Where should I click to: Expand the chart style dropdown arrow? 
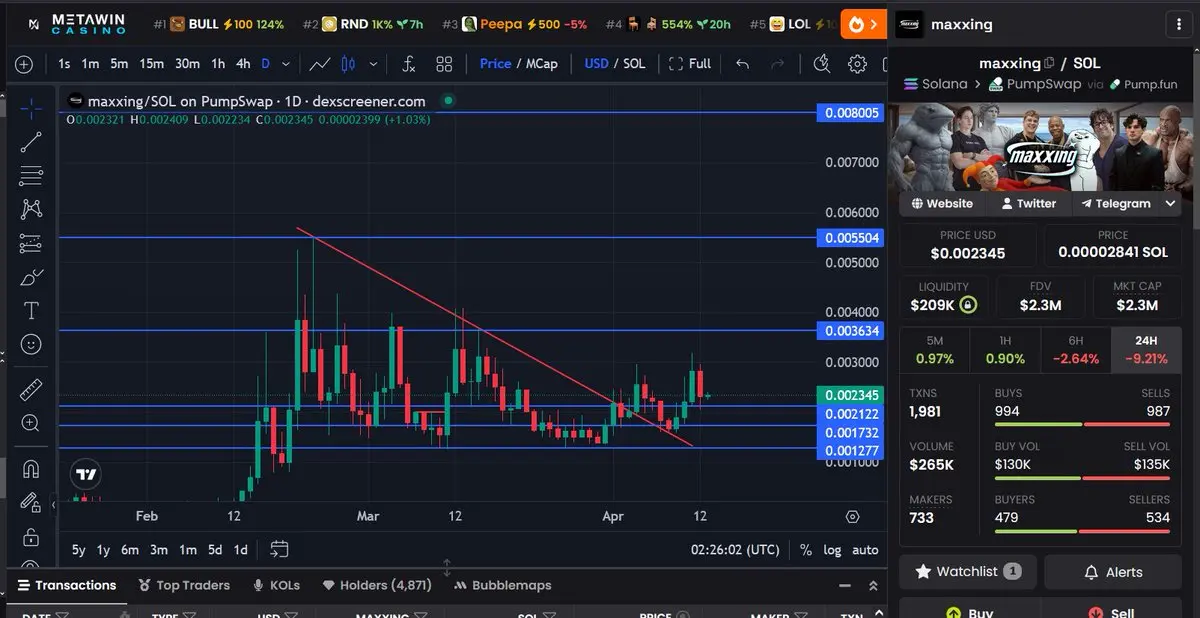374,64
